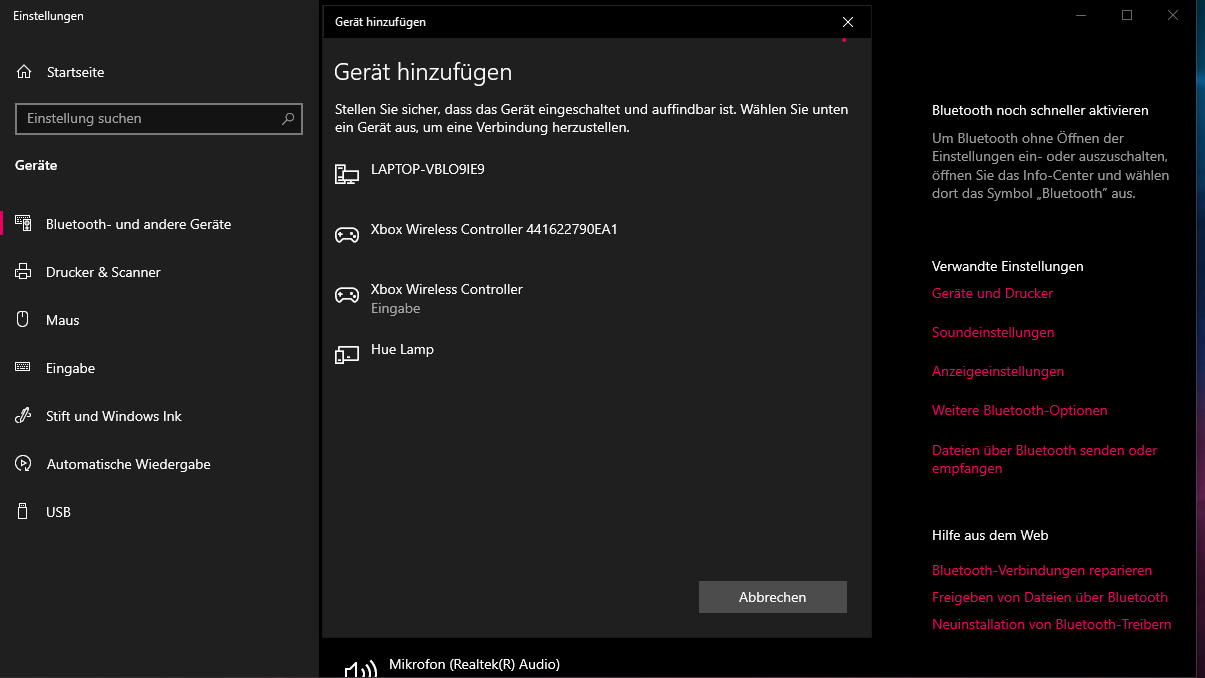Viewport: 1205px width, 678px height.
Task: Open Bluetooth-Verbindungen reparieren help link
Action: [1042, 570]
